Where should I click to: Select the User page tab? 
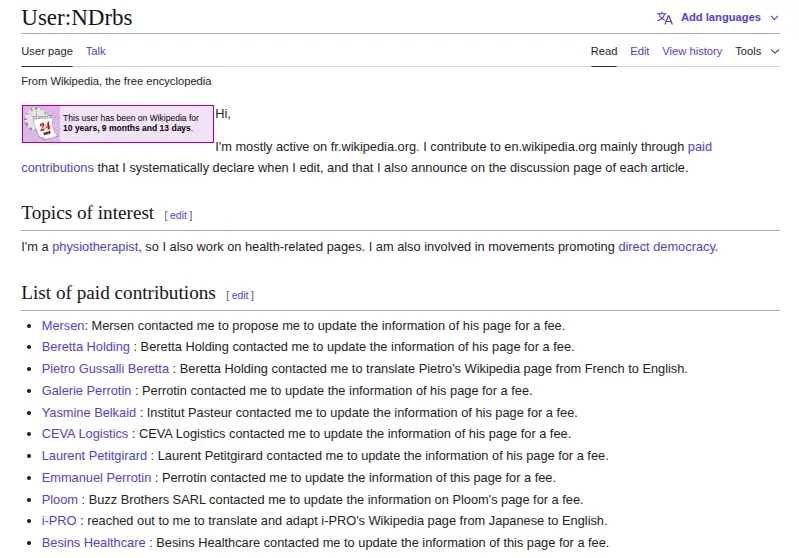pyautogui.click(x=47, y=51)
